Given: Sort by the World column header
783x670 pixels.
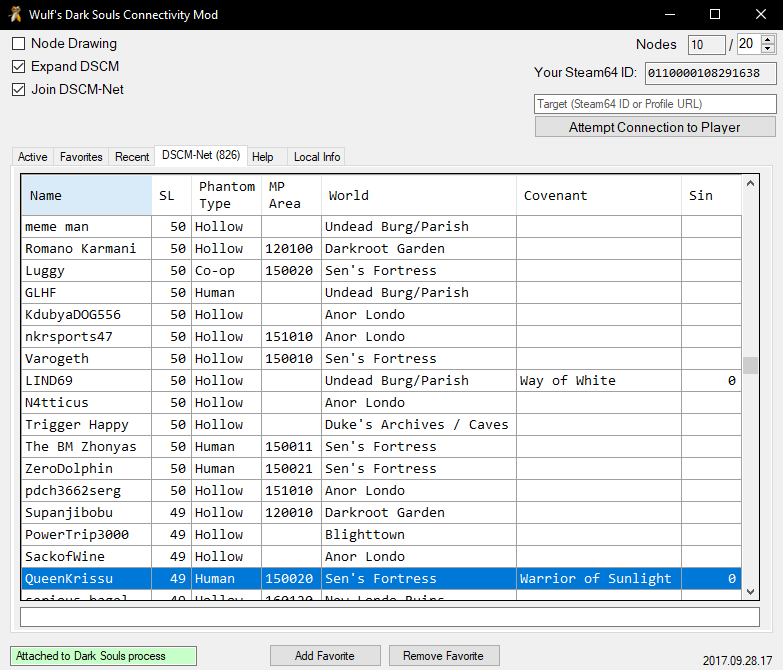Looking at the screenshot, I should point(418,195).
